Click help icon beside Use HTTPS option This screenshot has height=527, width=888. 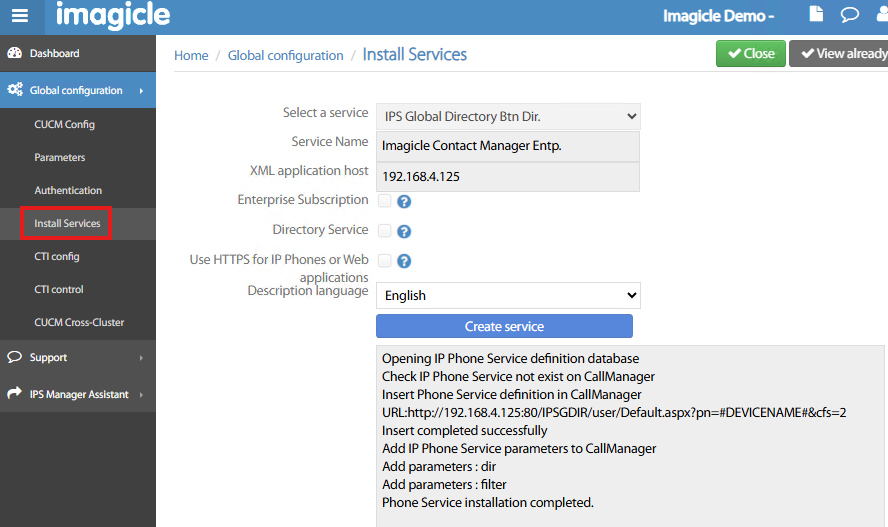pos(405,261)
